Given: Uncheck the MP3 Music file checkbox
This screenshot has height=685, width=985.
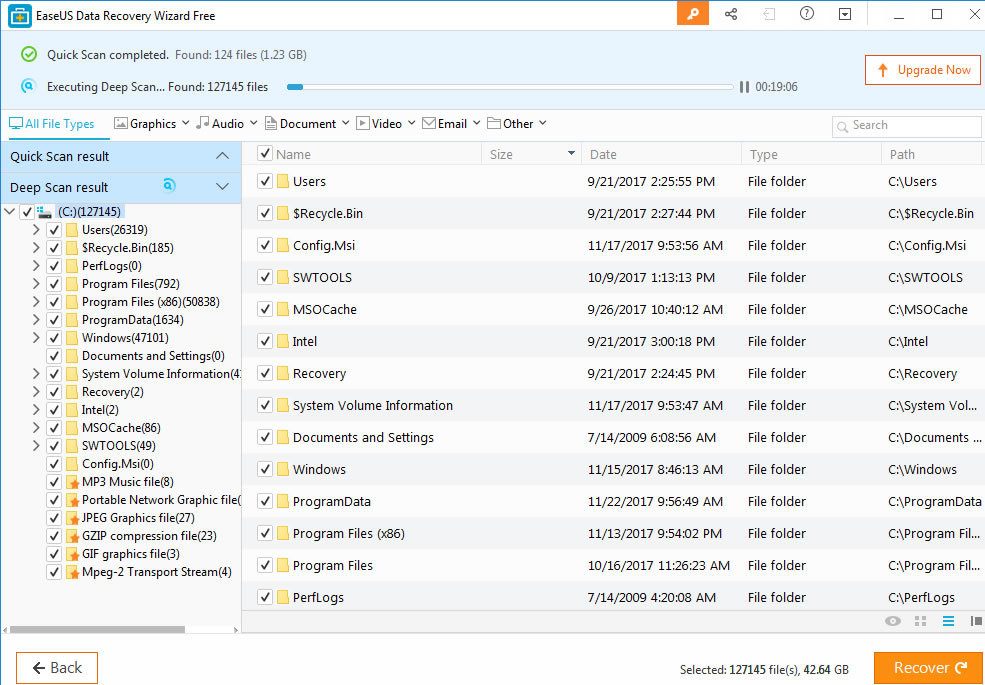Looking at the screenshot, I should (54, 482).
